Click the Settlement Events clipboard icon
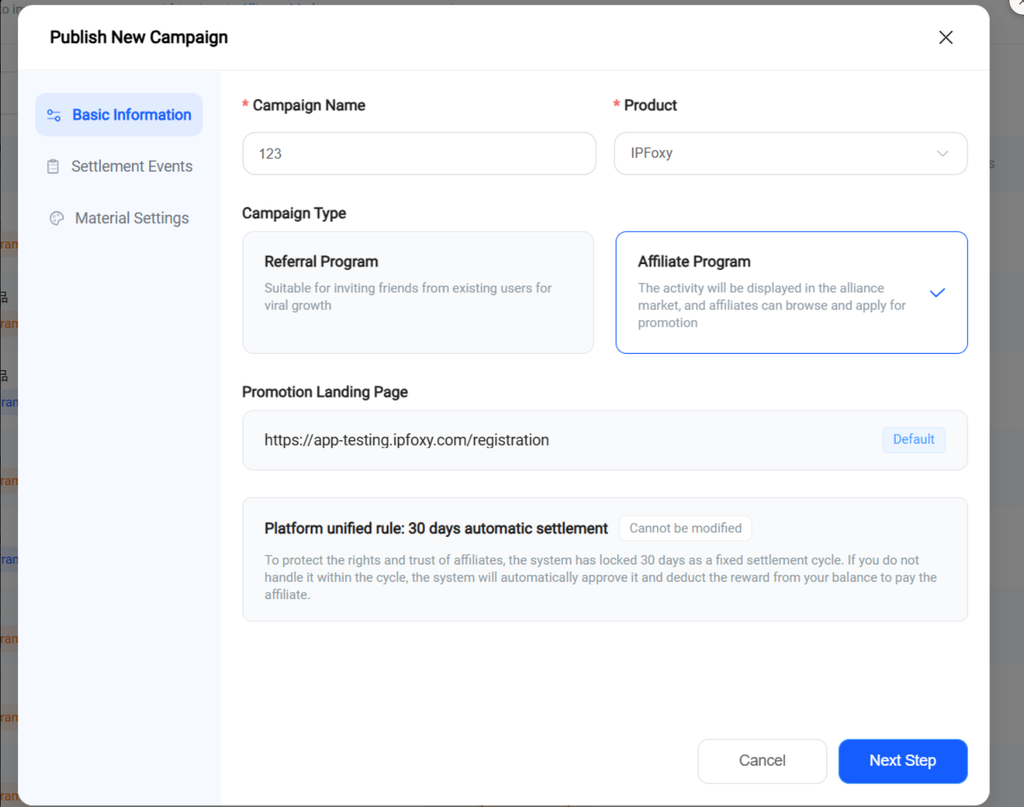Screen dimensions: 1024x807 [x=53, y=166]
